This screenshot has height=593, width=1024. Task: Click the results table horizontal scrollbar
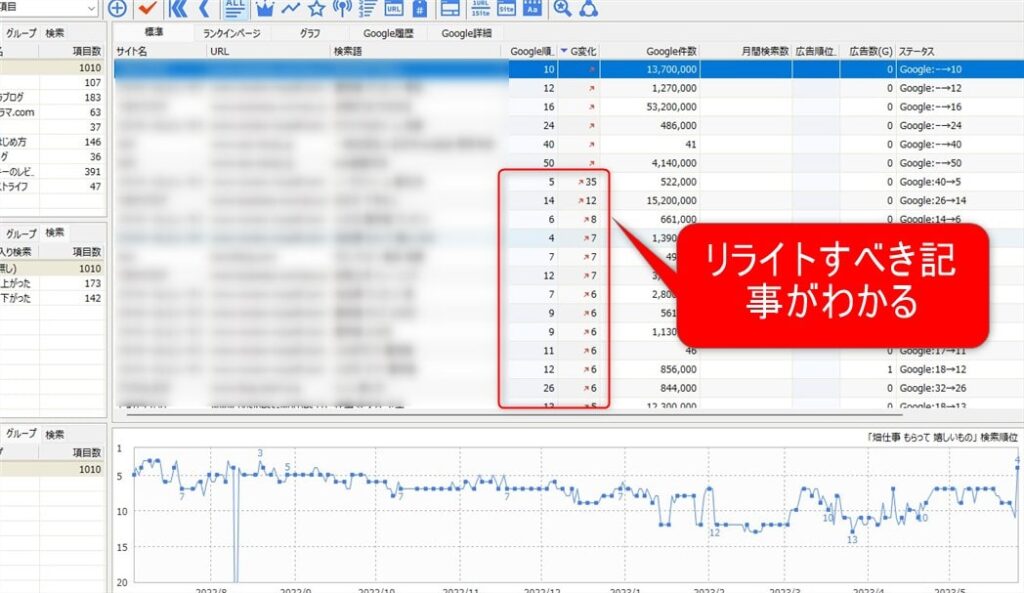click(514, 414)
